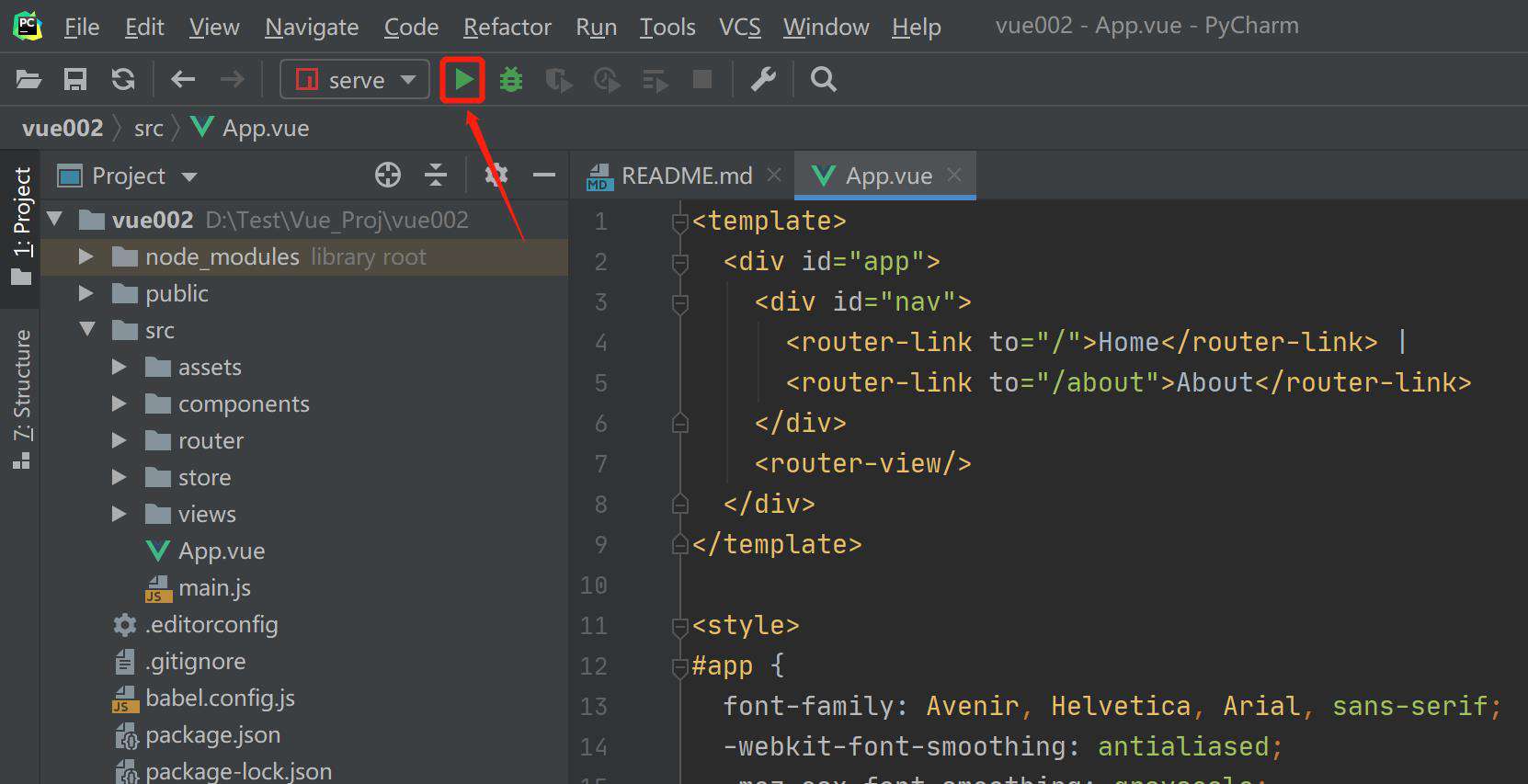Viewport: 1528px width, 784px height.
Task: Navigate forward with the right arrow
Action: [x=232, y=80]
